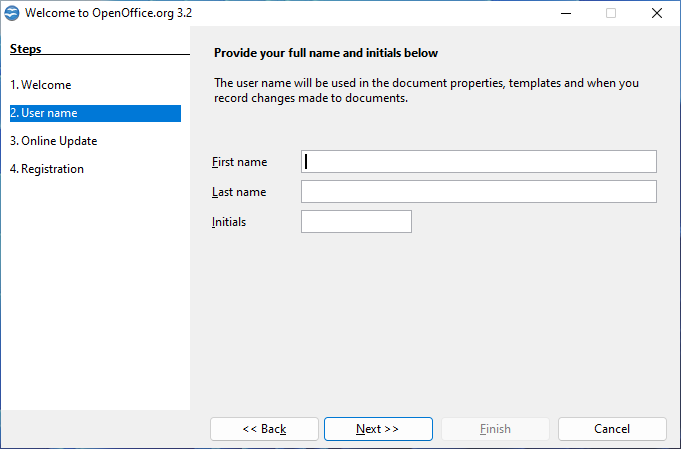Minimize the OpenOffice.org welcome window

[x=565, y=13]
